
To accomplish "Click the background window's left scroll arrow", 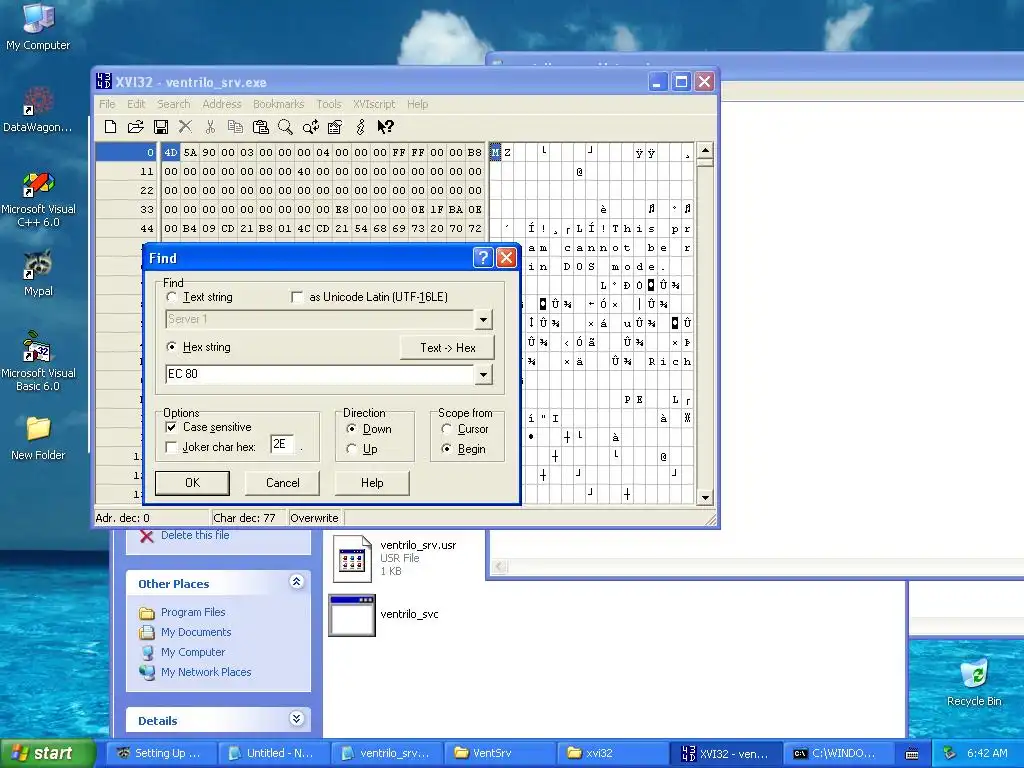I will tap(500, 567).
